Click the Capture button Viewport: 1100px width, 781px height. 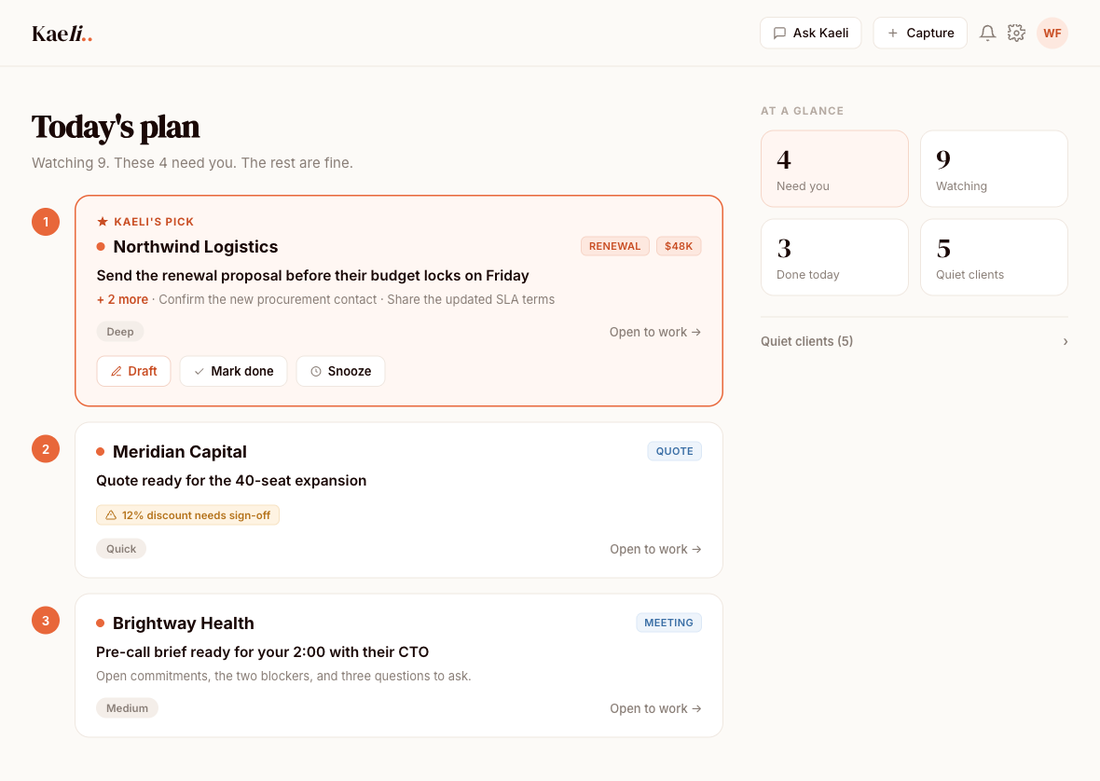920,33
